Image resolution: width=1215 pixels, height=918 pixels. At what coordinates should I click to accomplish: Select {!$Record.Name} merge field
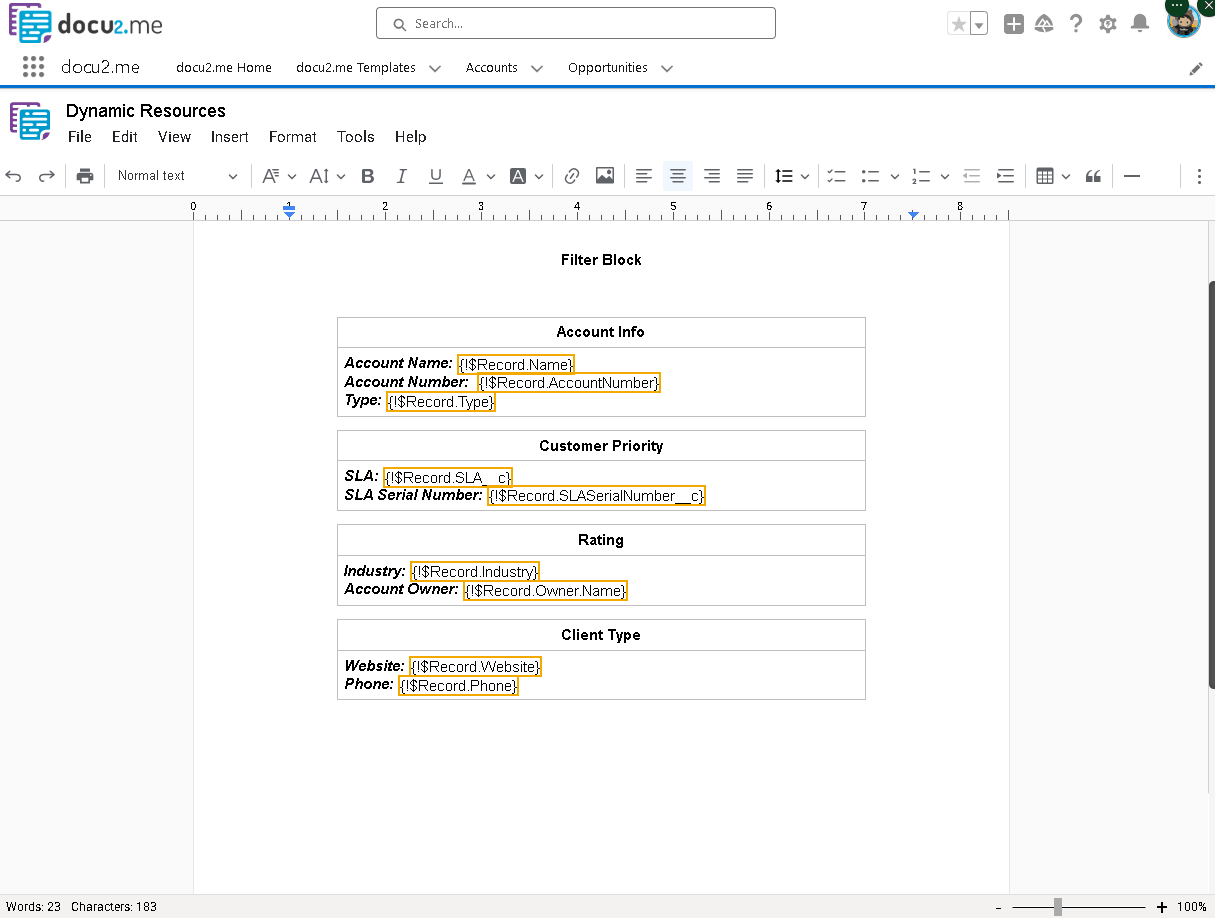point(516,364)
